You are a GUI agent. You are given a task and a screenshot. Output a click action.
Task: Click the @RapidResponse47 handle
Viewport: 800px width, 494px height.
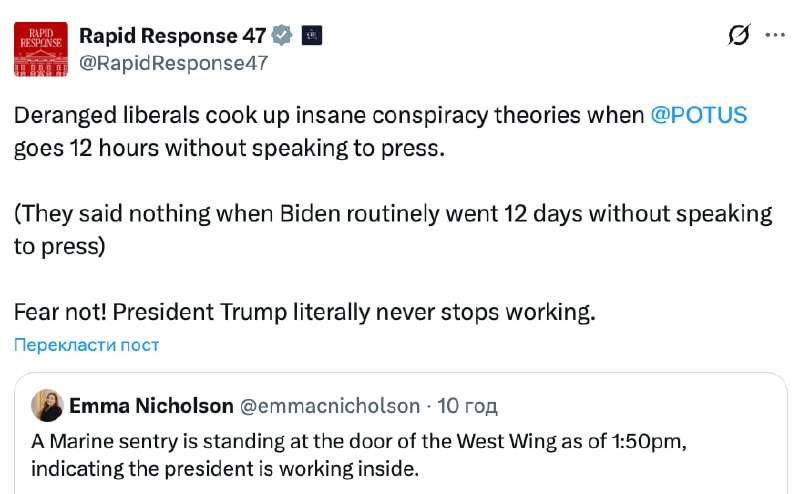coord(173,62)
